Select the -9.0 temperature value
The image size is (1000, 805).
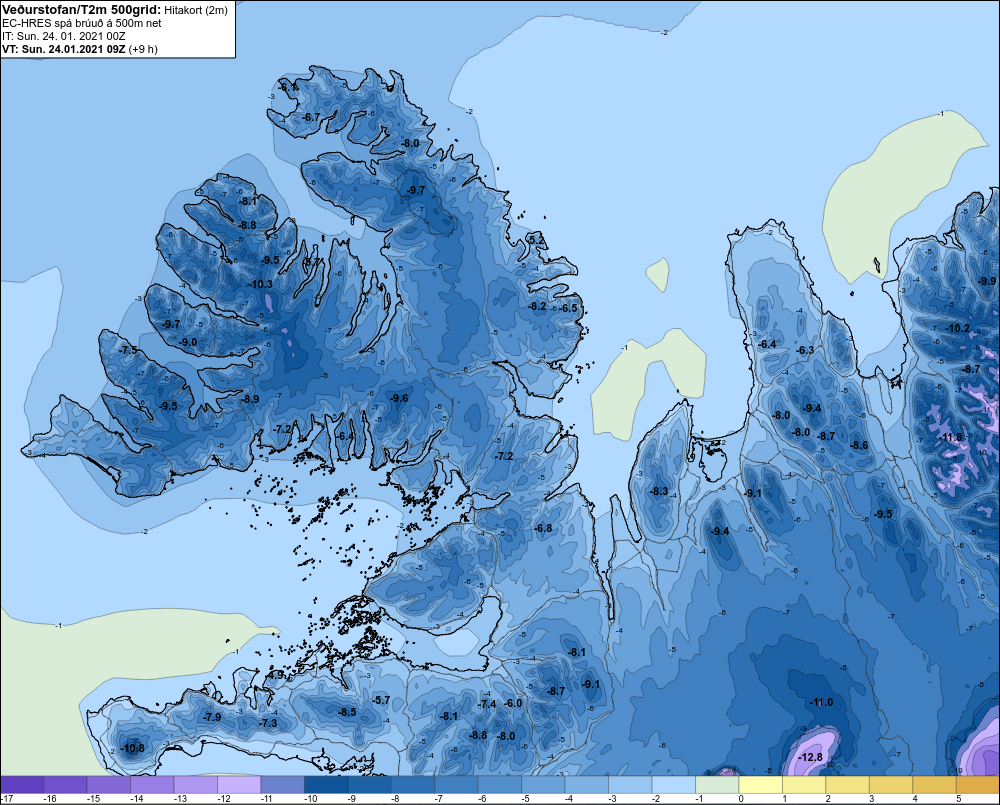click(188, 343)
